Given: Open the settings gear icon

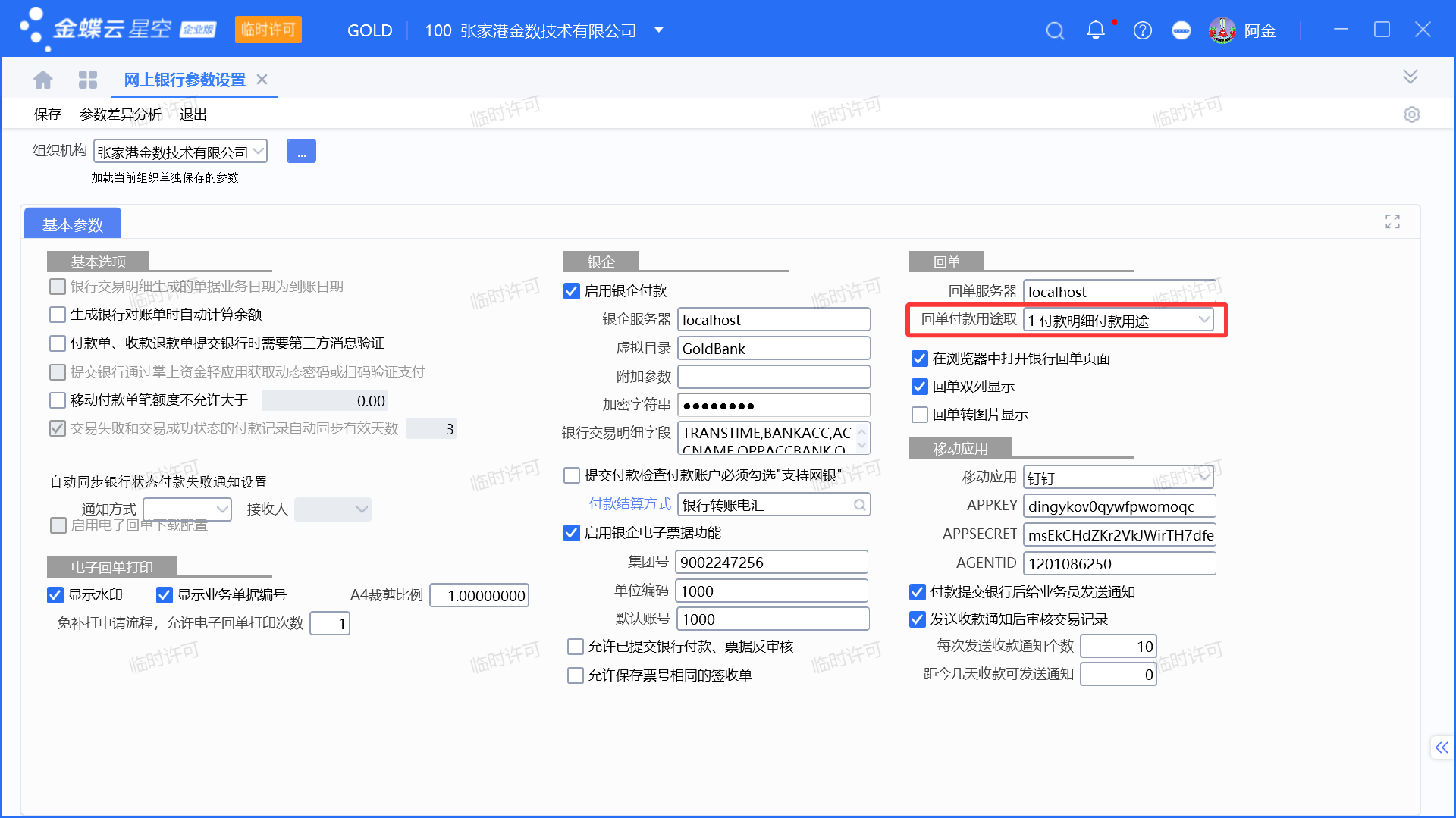Looking at the screenshot, I should [1411, 114].
